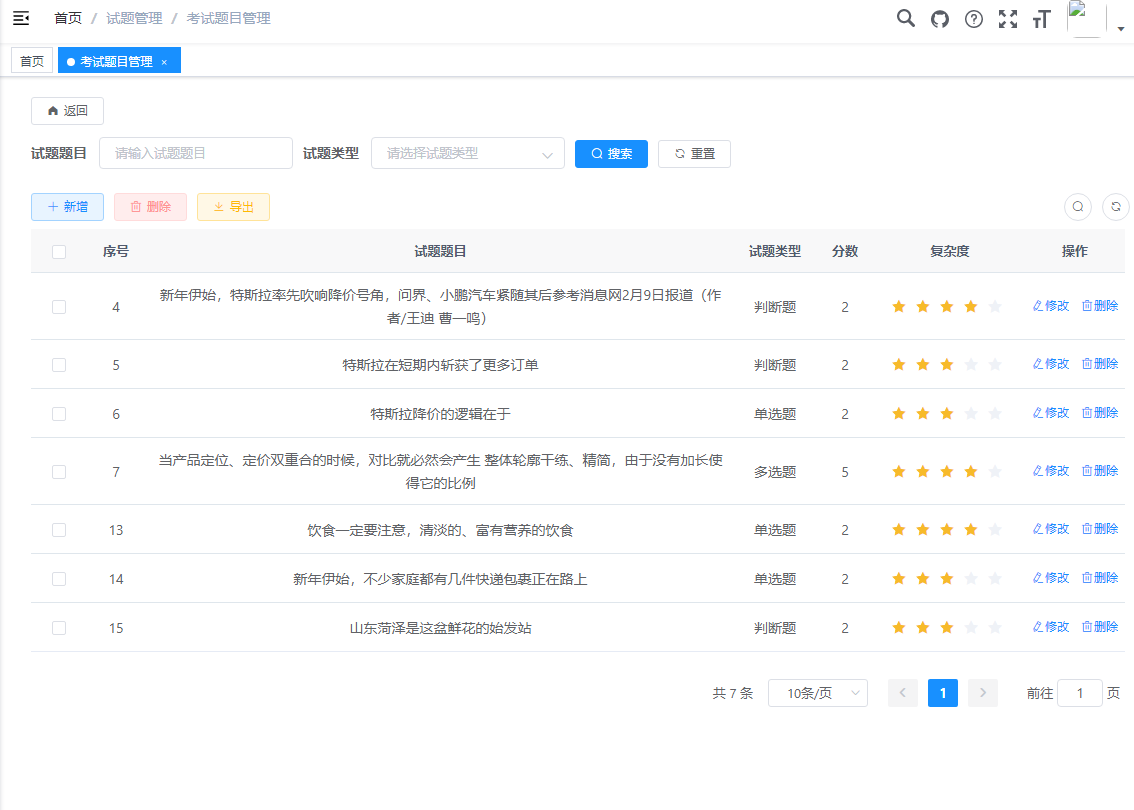Click 修改 for 特斯拉在短期内斩获了更多订单
1134x810 pixels.
point(1051,364)
